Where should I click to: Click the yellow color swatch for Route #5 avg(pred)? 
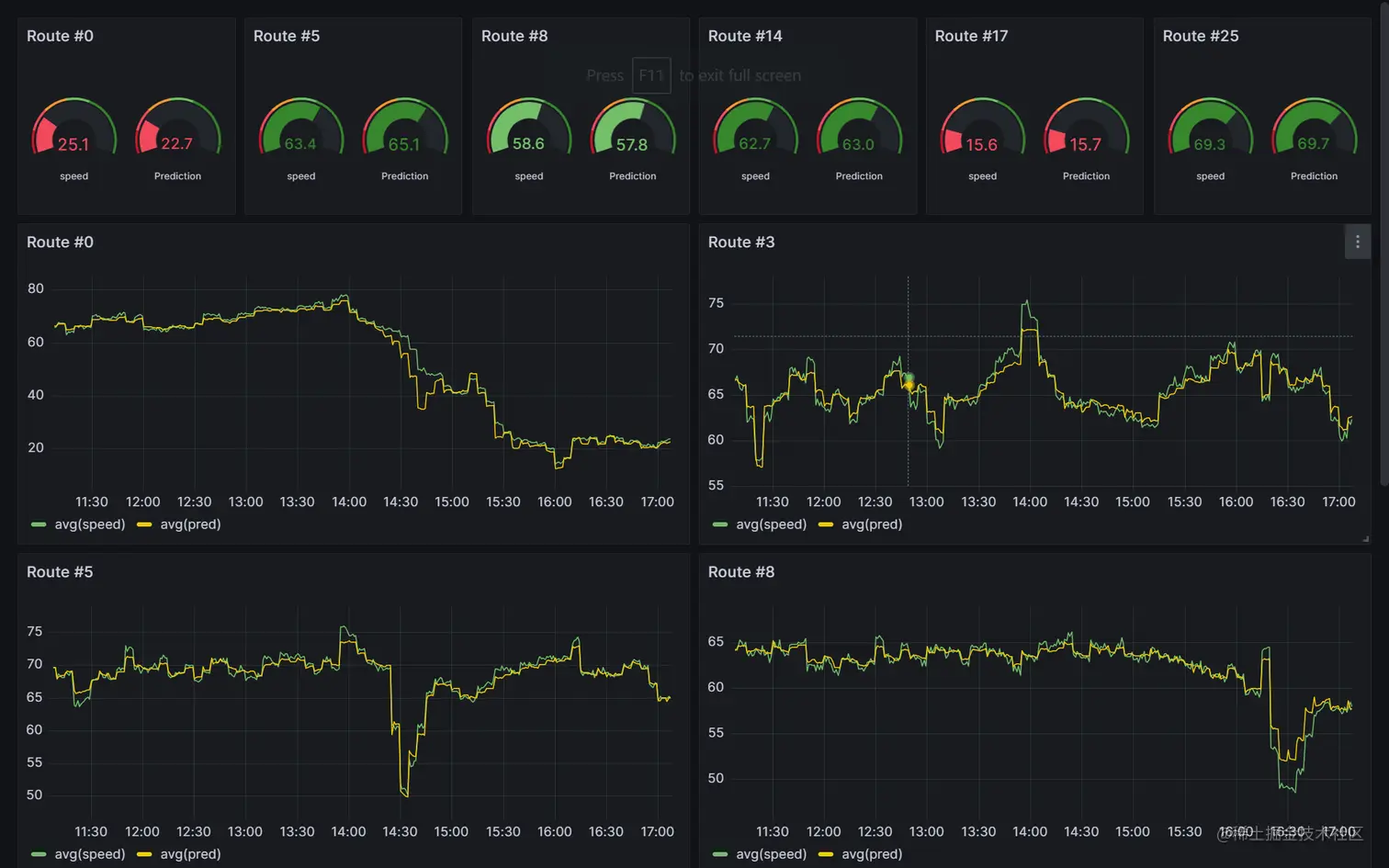(x=143, y=854)
